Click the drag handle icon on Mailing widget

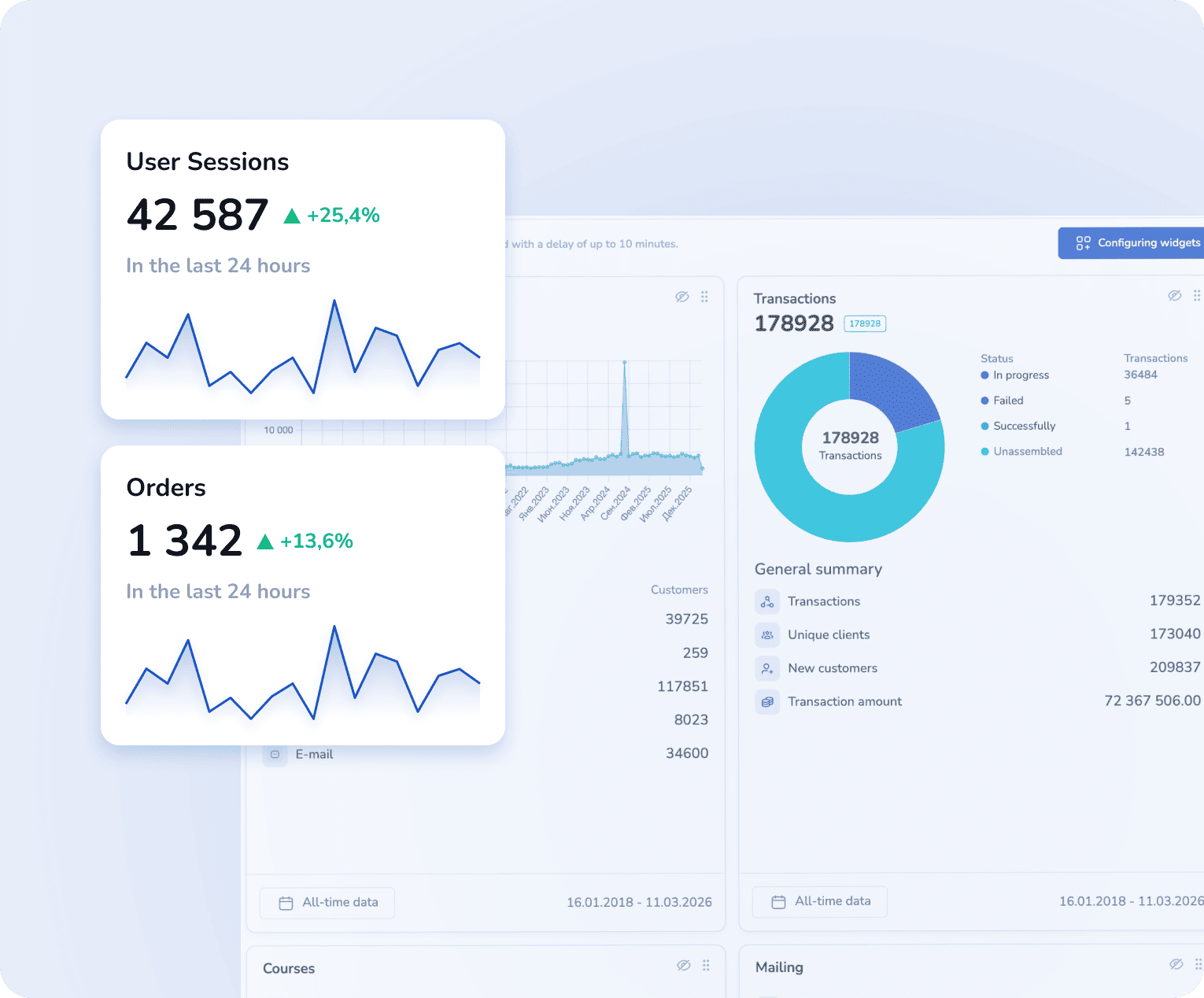pyautogui.click(x=1197, y=963)
